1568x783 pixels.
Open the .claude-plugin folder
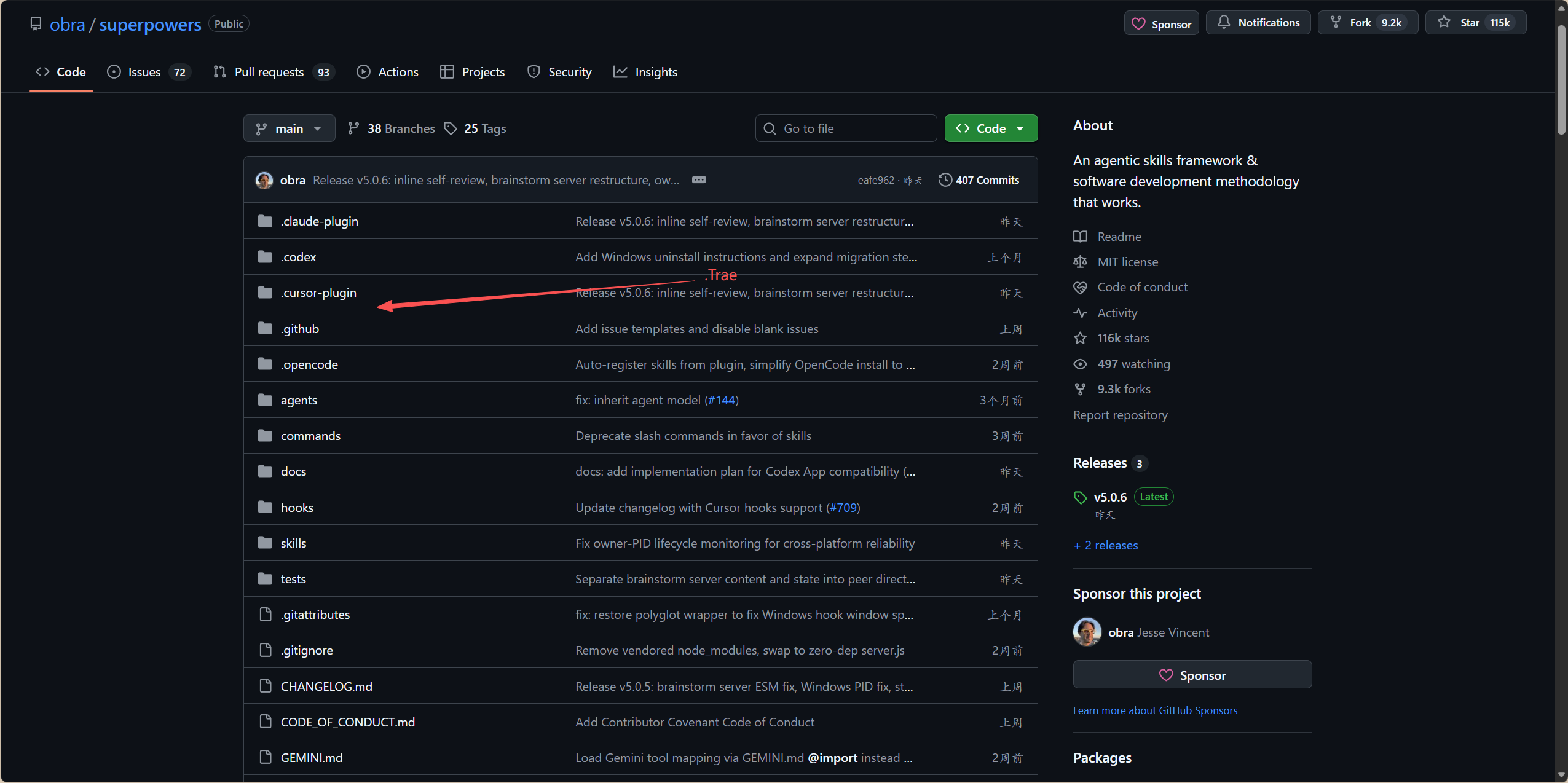pos(319,221)
